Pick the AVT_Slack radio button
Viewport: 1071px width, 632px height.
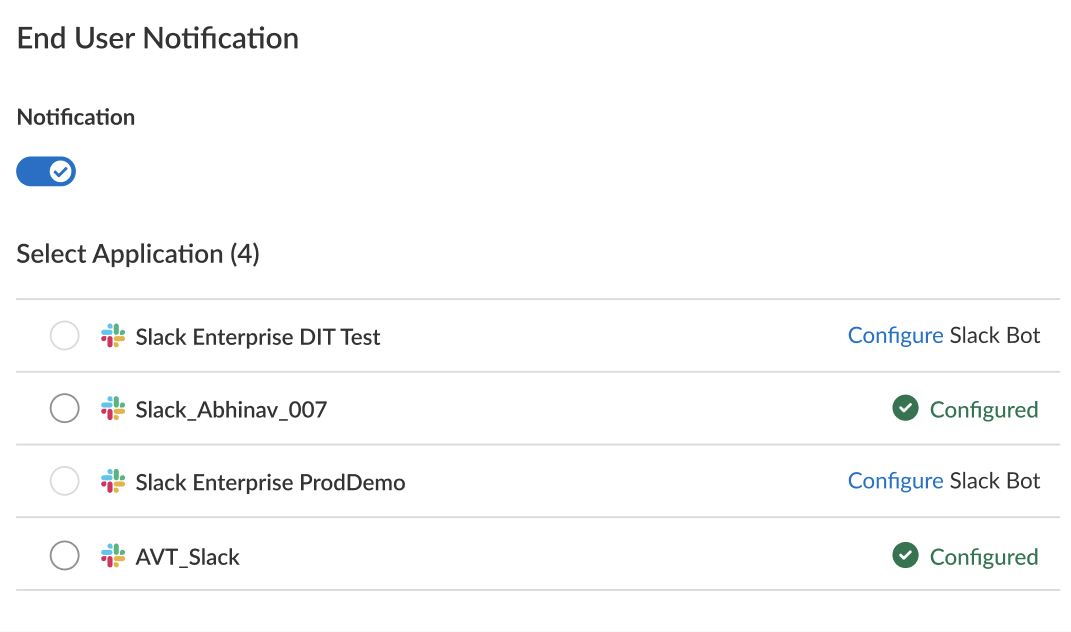tap(65, 556)
